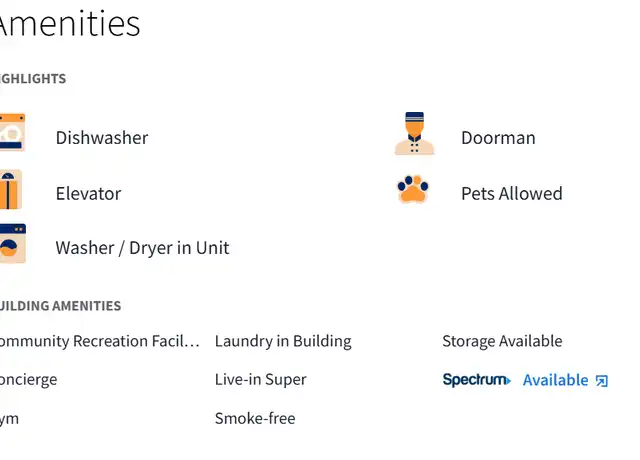Open the Spectrum Available link
Image resolution: width=640 pixels, height=460 pixels.
(565, 380)
